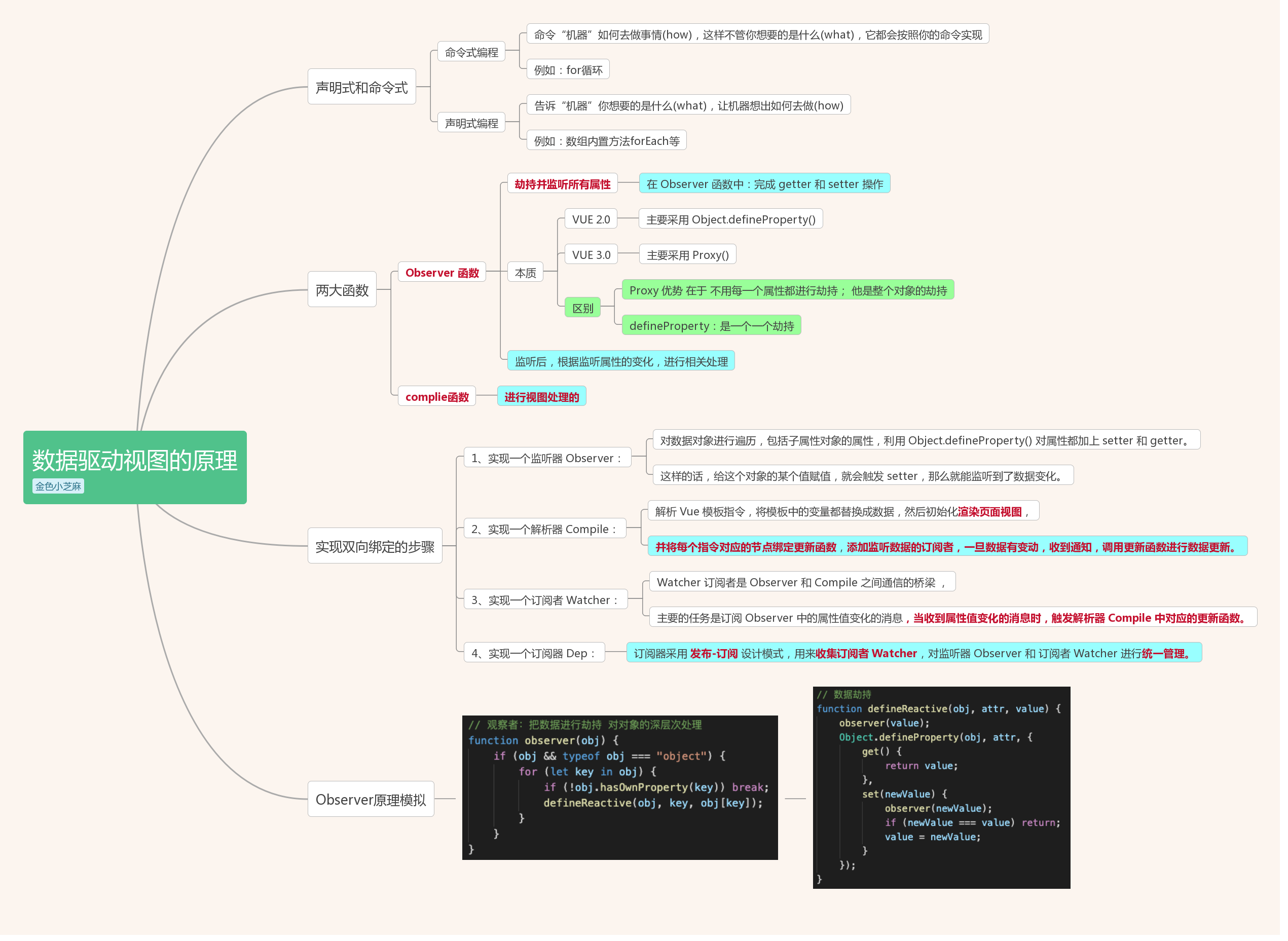Click the 金色小芝麻 author tag
1288x941 pixels.
point(58,486)
